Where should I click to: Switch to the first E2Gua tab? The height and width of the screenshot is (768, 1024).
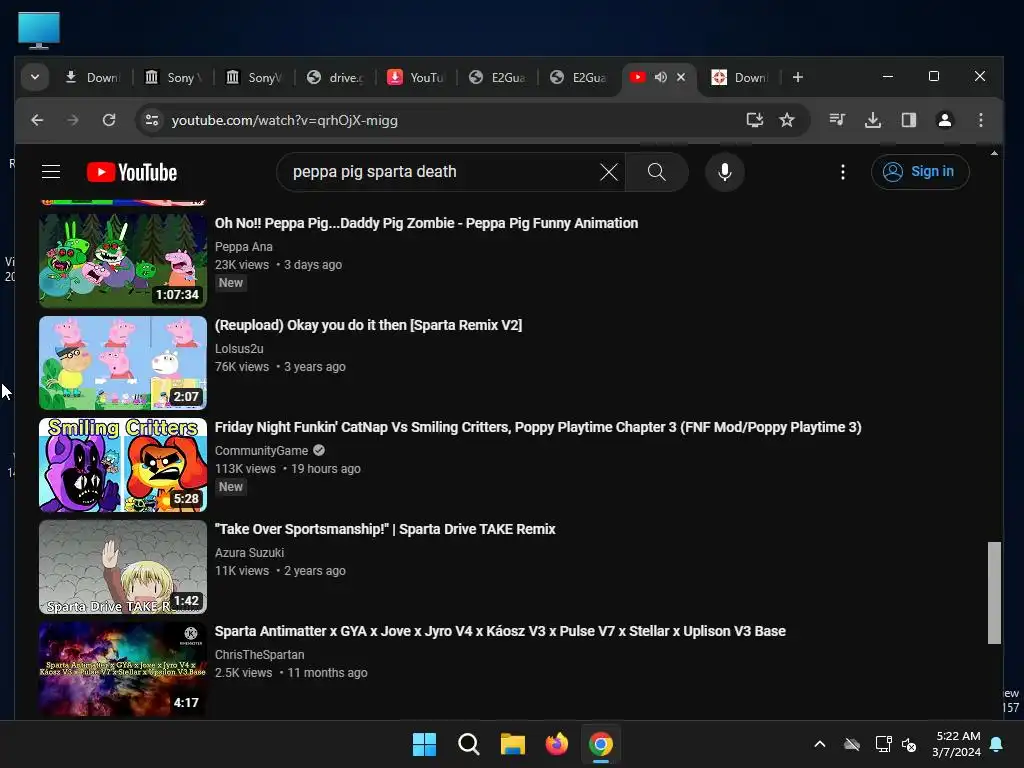498,78
